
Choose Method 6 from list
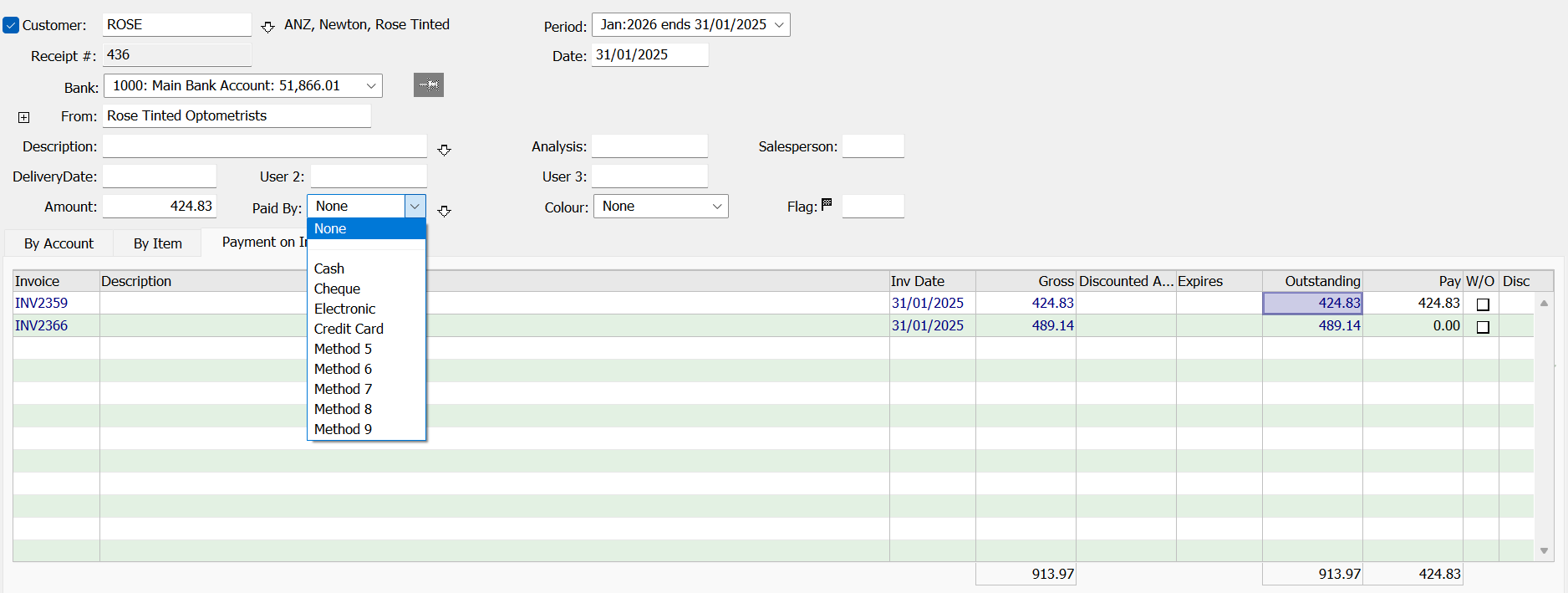[x=367, y=369]
